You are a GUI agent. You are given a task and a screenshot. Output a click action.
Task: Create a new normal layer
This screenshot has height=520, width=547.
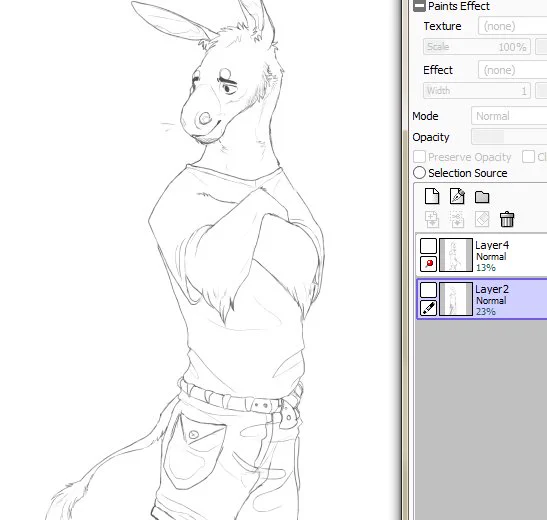(432, 196)
